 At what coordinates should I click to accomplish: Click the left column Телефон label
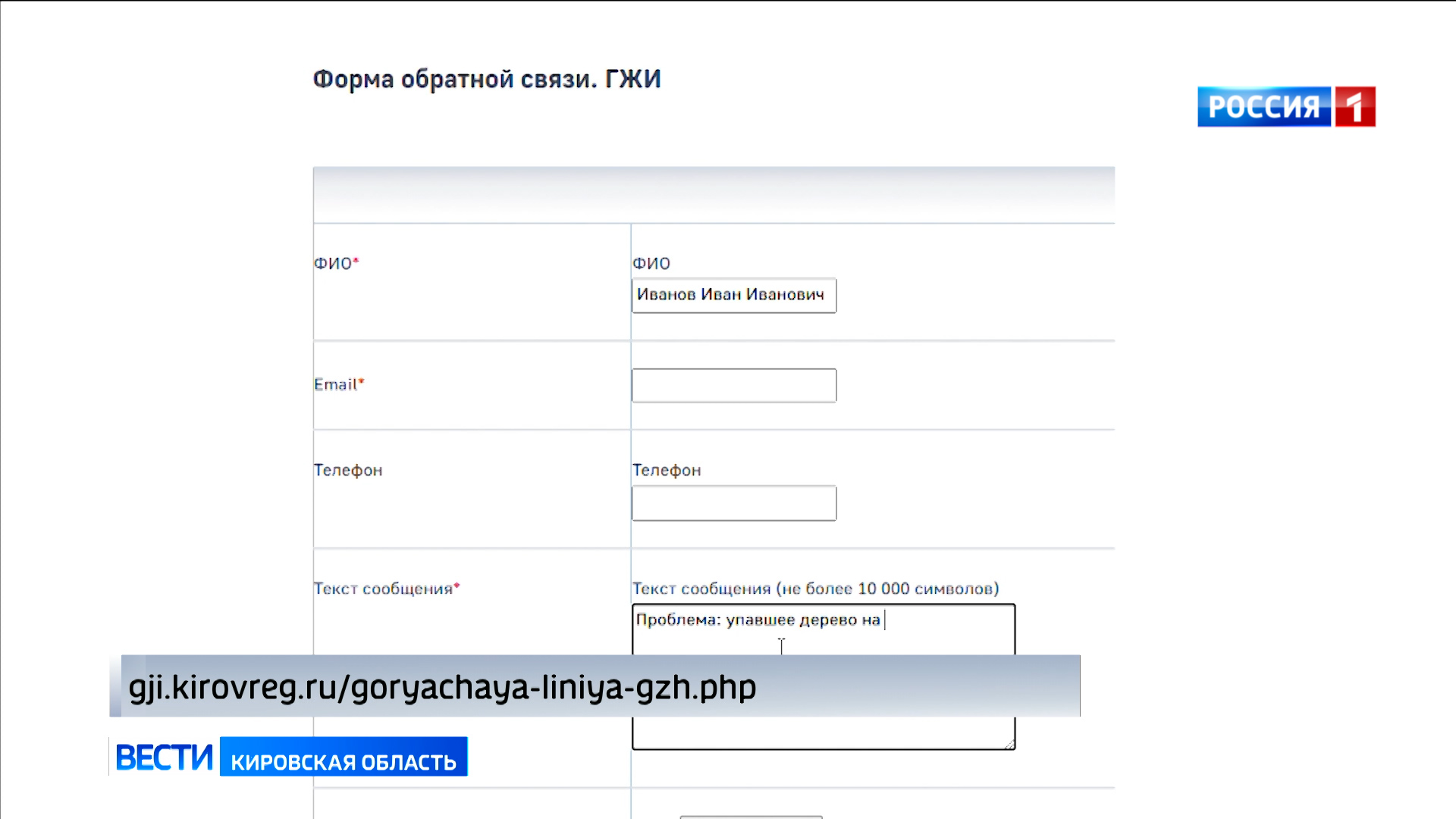click(348, 470)
